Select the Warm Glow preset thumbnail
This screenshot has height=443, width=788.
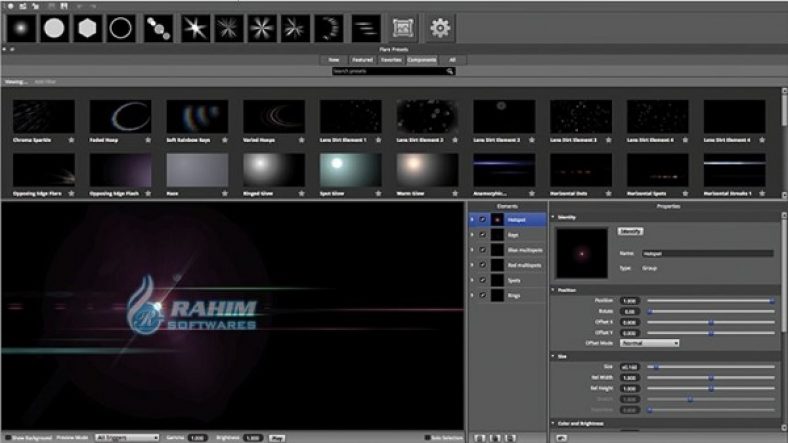(x=427, y=170)
